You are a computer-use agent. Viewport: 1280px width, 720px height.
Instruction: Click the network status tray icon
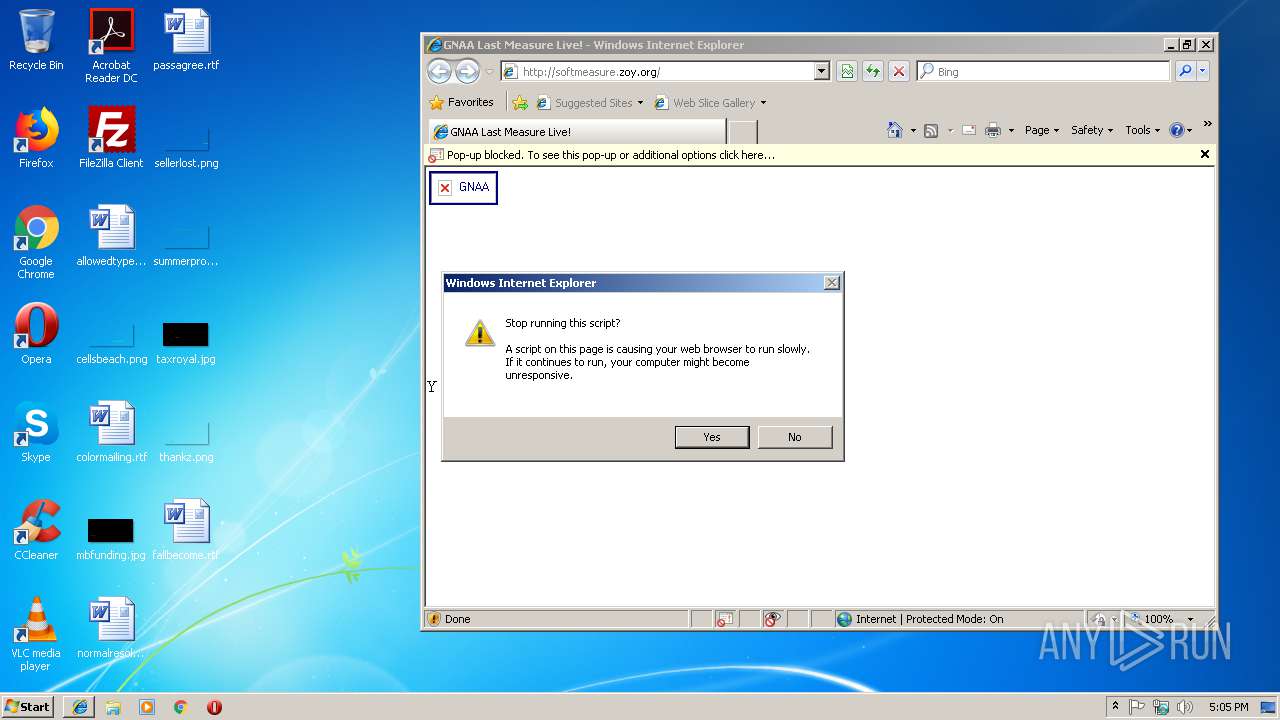pyautogui.click(x=1161, y=707)
